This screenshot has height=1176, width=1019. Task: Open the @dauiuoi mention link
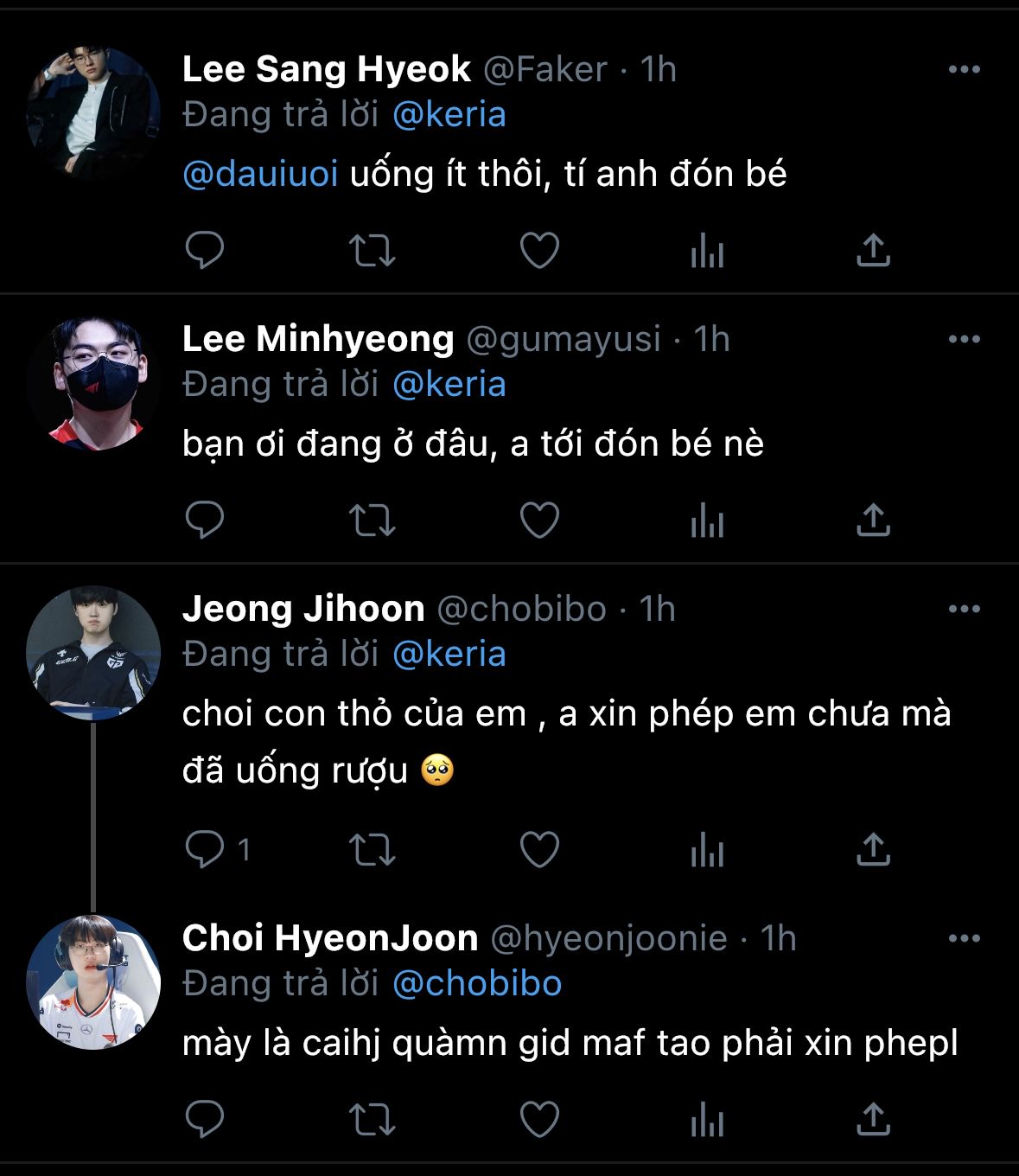[x=260, y=175]
